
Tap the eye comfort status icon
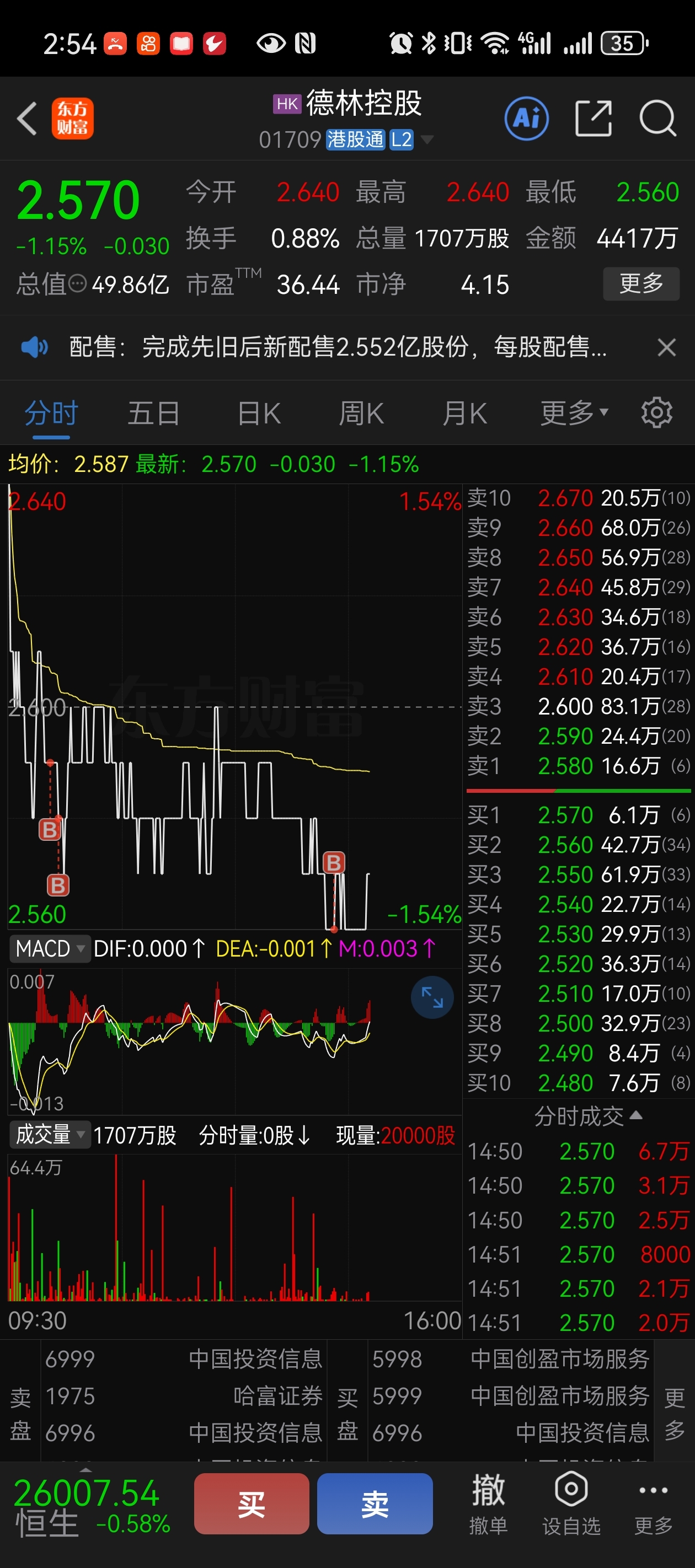(271, 43)
